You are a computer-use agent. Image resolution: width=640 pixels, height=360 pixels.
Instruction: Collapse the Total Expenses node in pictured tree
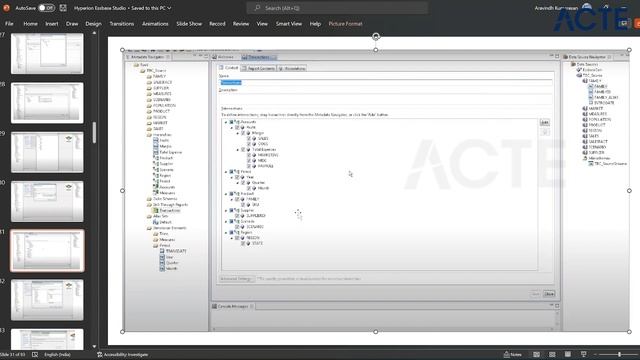(x=238, y=150)
